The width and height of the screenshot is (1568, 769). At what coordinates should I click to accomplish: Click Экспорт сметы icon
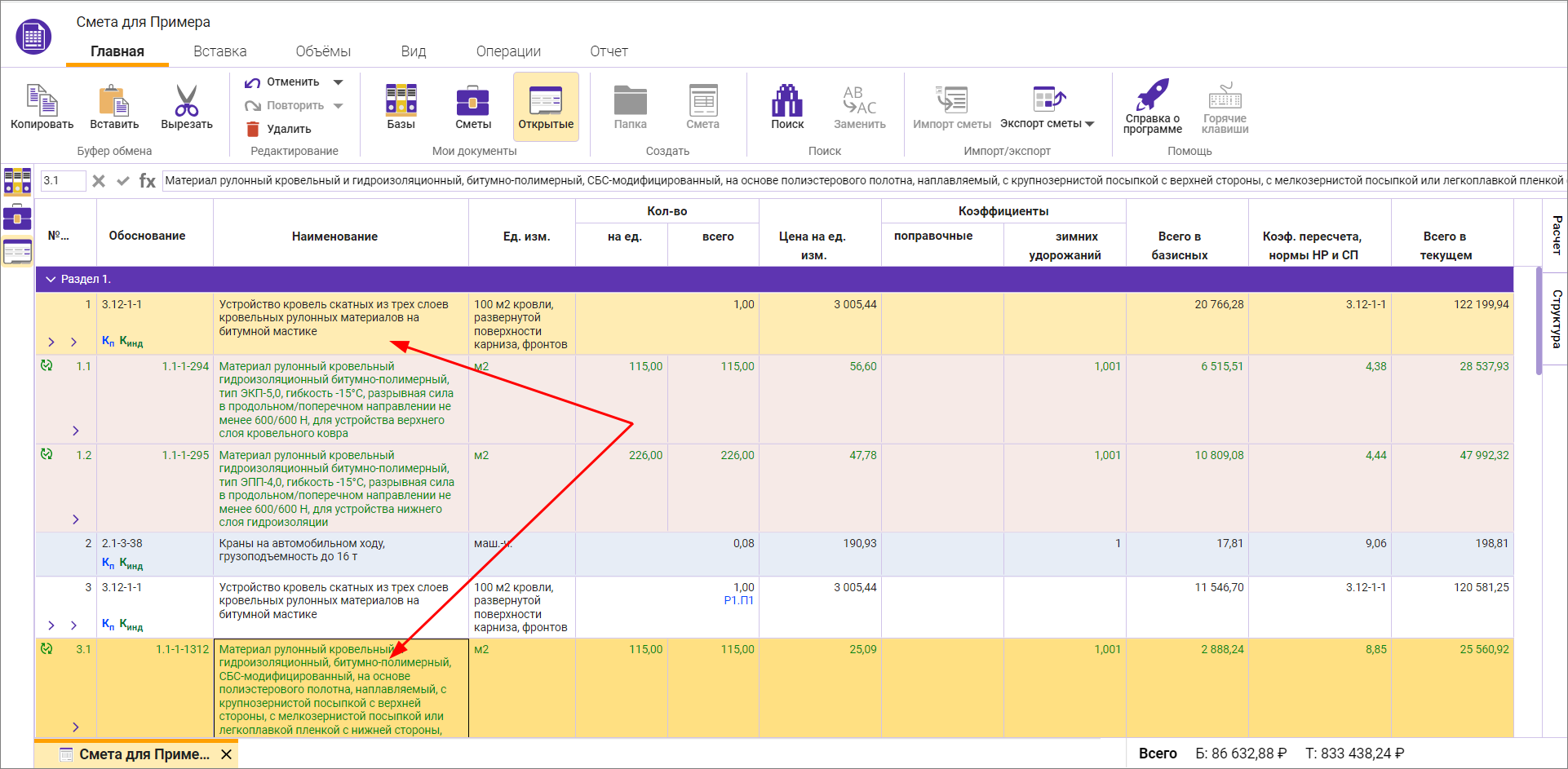tap(1048, 99)
